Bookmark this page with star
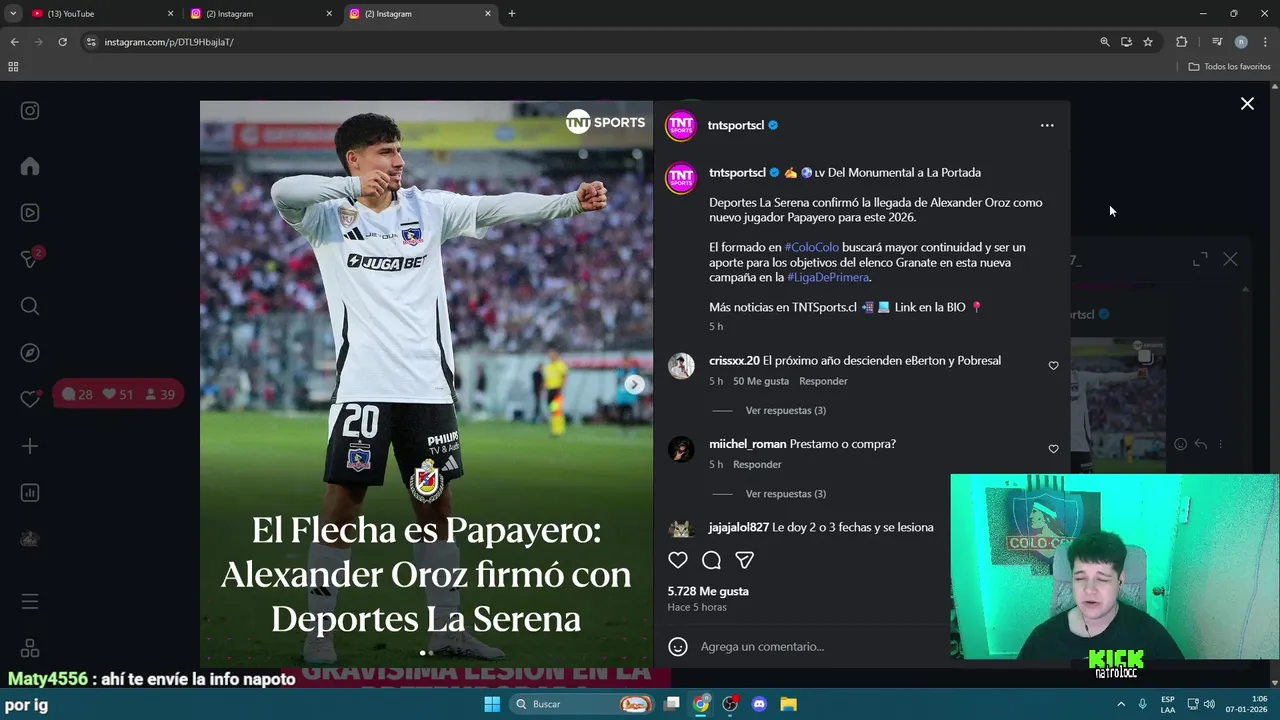 [1148, 42]
